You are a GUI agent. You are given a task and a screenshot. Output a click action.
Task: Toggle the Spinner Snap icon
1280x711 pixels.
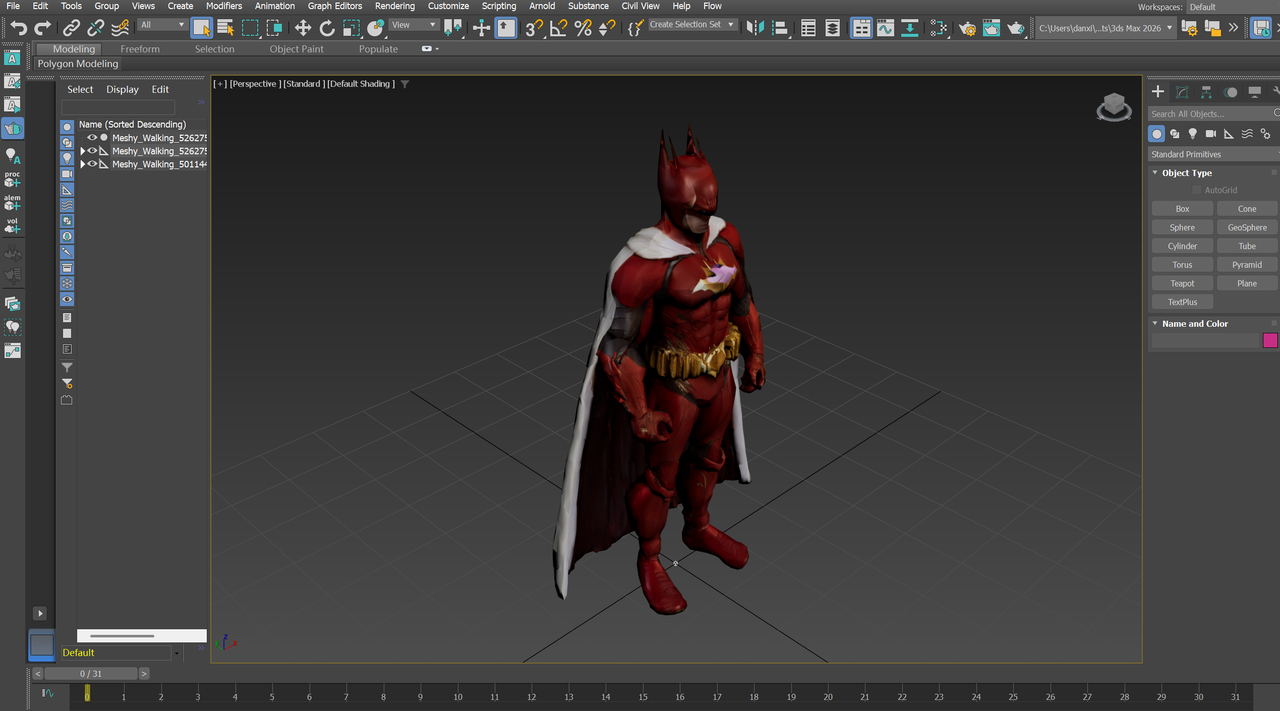(x=607, y=28)
